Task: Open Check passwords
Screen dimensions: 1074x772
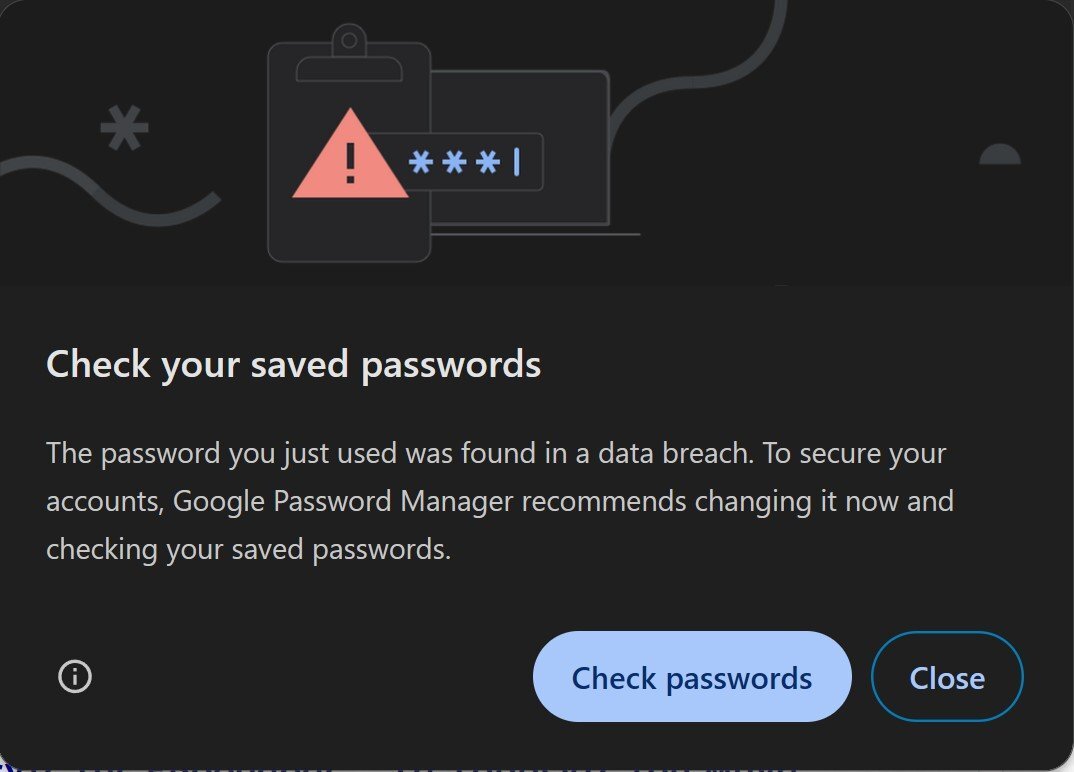Action: (x=692, y=677)
